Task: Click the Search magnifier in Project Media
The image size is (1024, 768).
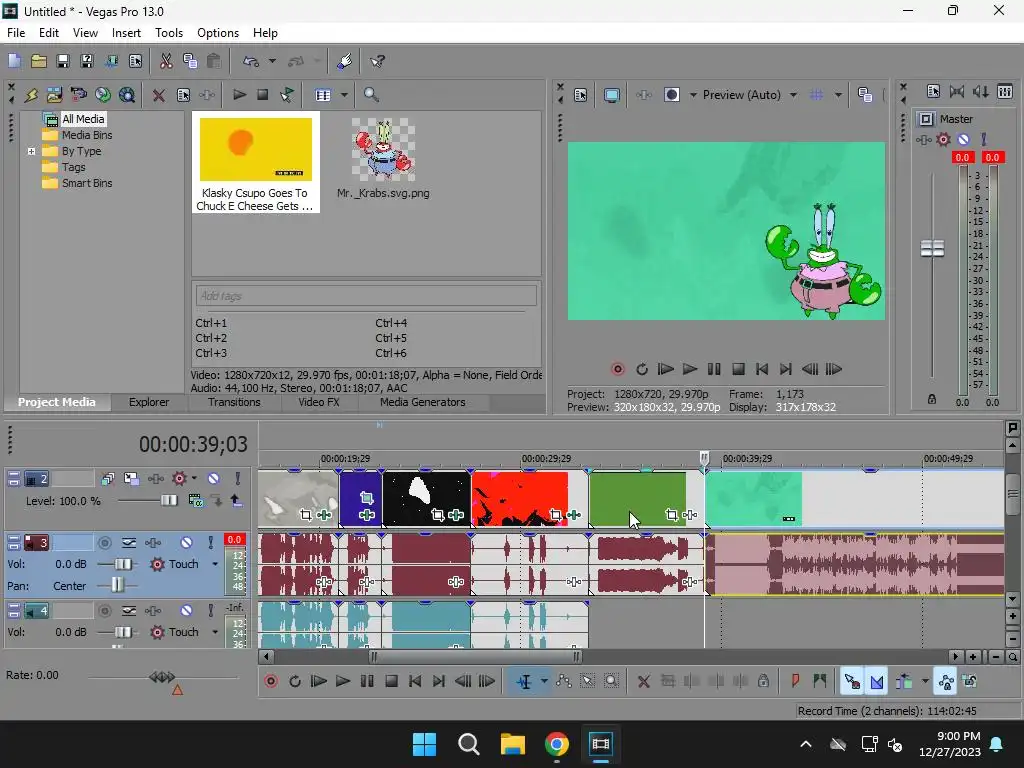Action: (x=371, y=95)
